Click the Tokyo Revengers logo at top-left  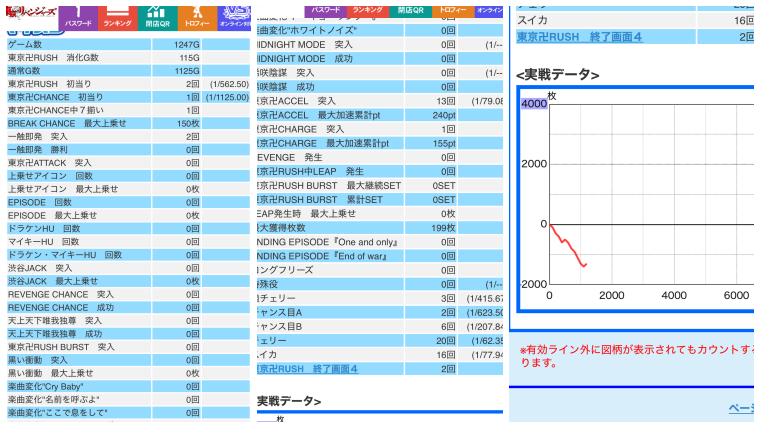point(28,14)
